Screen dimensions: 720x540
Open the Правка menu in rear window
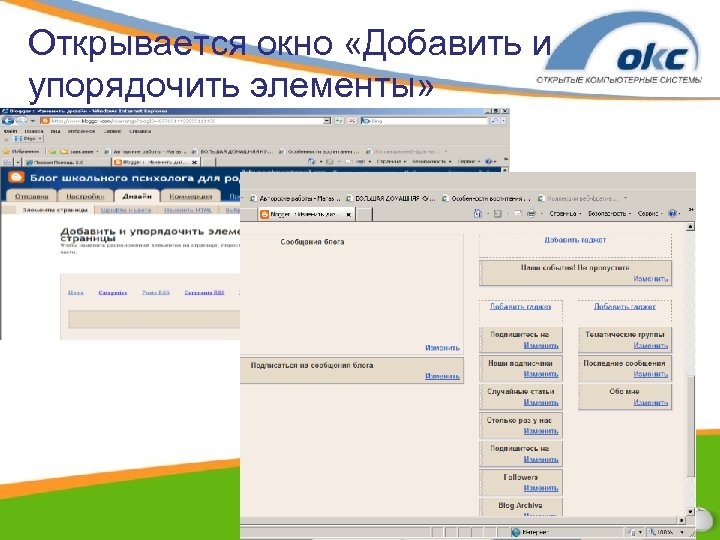(x=34, y=131)
